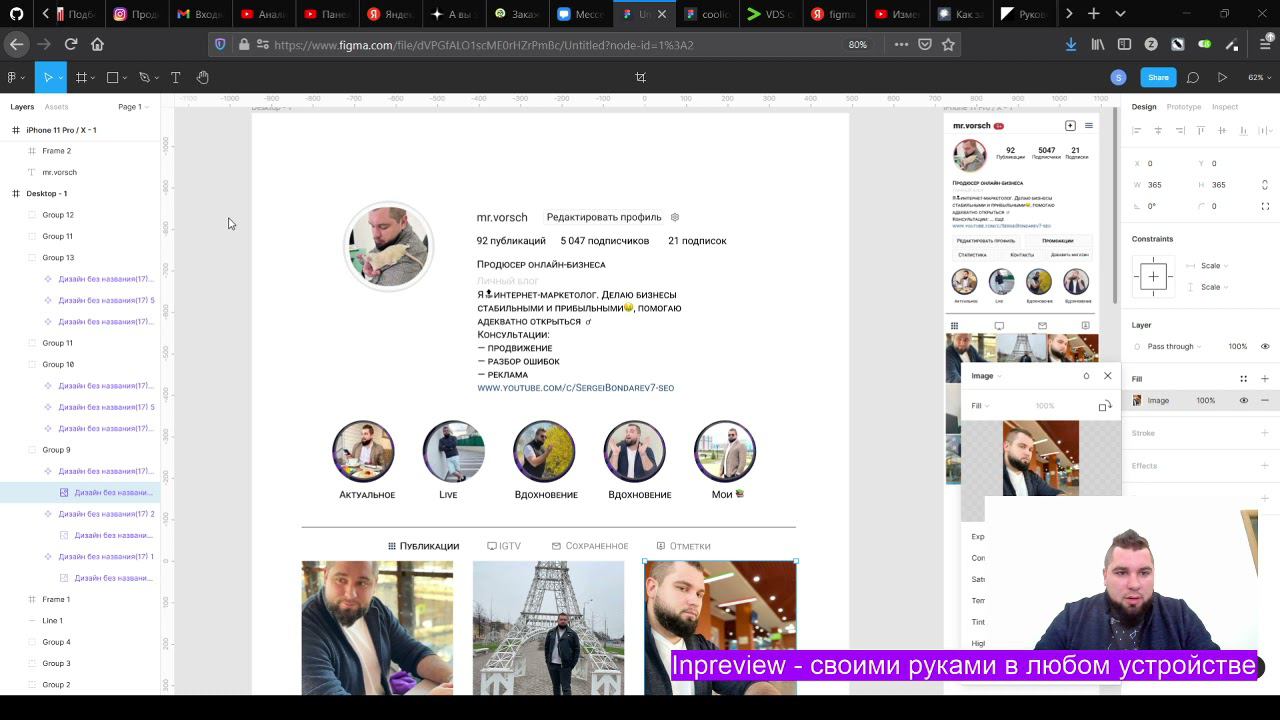Go to browser home page
Image resolution: width=1280 pixels, height=720 pixels.
click(x=97, y=44)
